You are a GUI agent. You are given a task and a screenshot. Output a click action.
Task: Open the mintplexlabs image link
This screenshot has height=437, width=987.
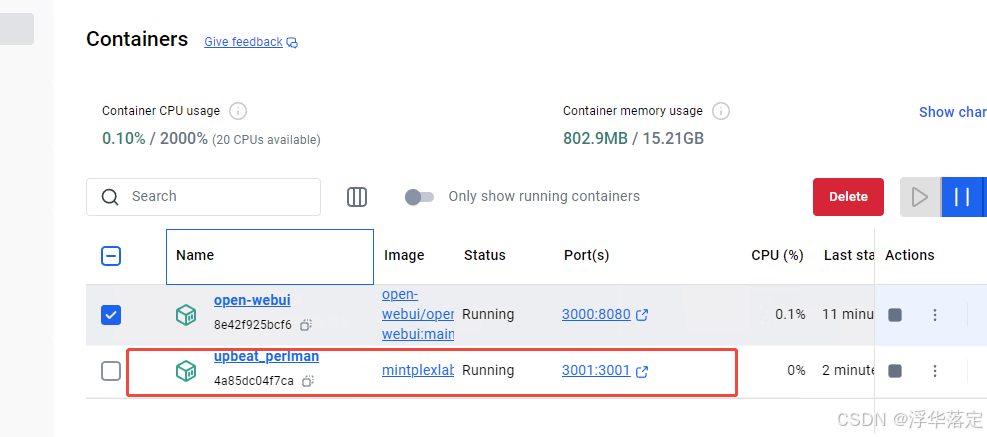click(418, 371)
